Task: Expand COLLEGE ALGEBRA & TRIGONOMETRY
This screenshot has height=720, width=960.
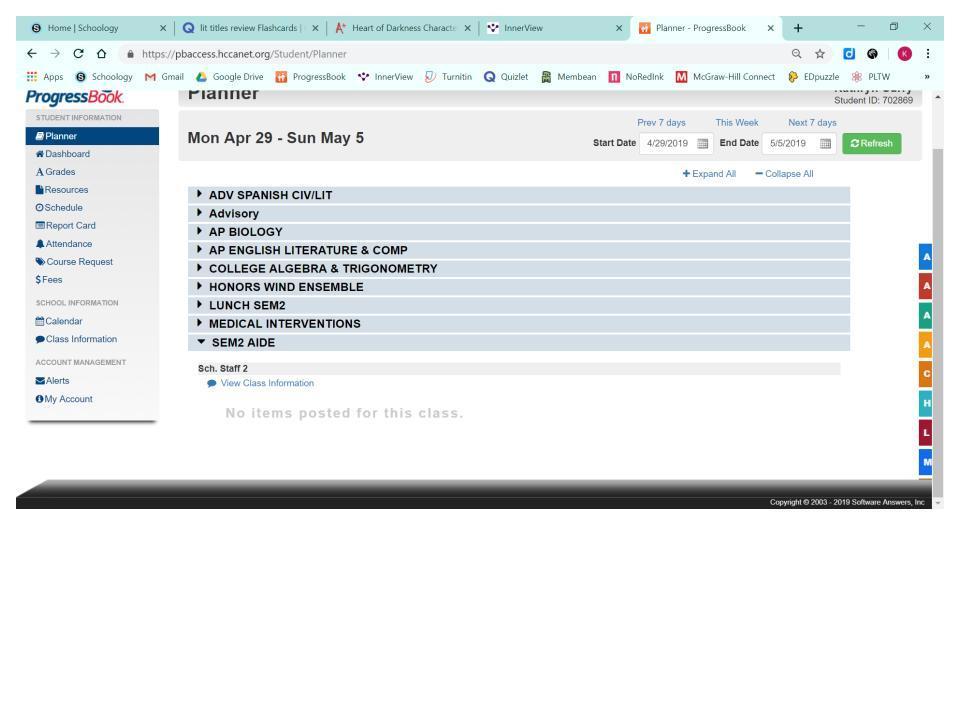Action: tap(519, 269)
